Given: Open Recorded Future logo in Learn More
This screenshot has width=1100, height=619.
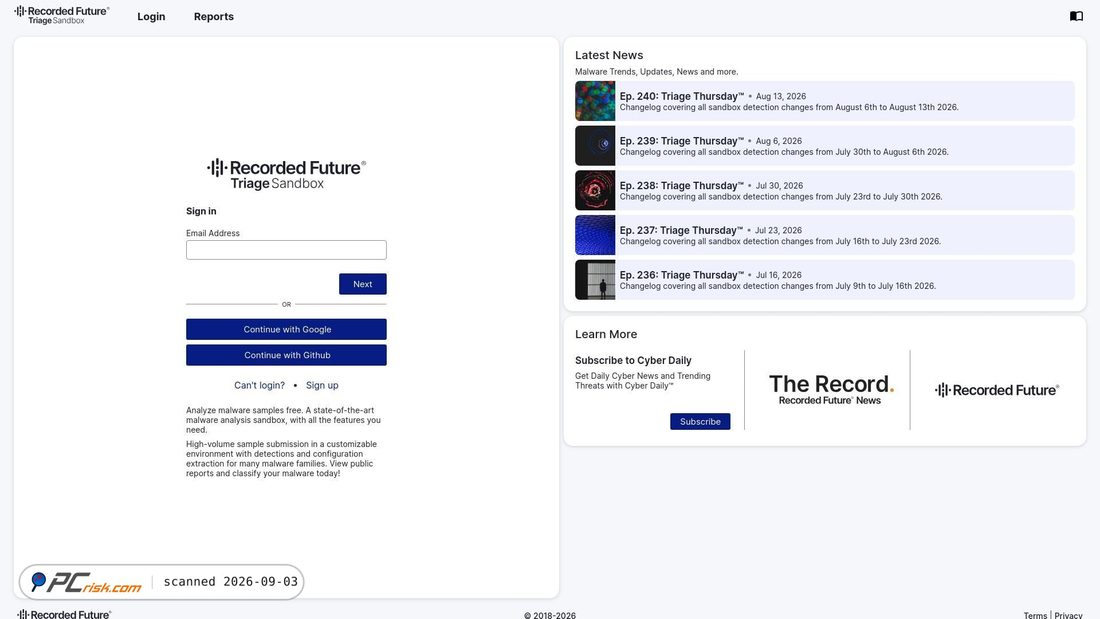Looking at the screenshot, I should coord(997,390).
